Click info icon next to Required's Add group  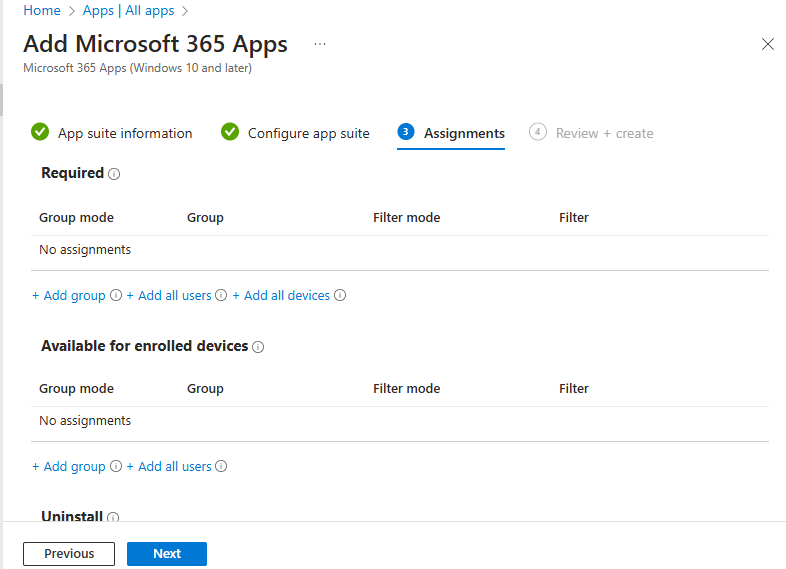116,296
